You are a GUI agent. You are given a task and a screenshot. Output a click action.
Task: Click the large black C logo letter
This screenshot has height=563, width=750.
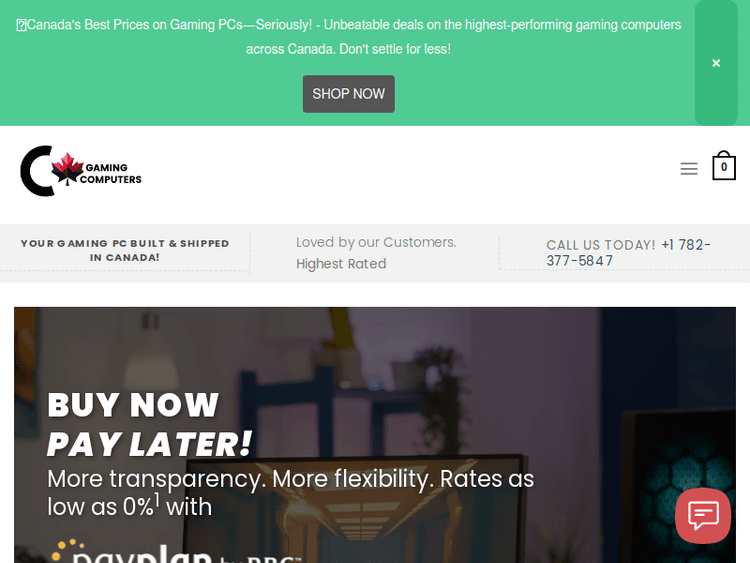coord(36,171)
